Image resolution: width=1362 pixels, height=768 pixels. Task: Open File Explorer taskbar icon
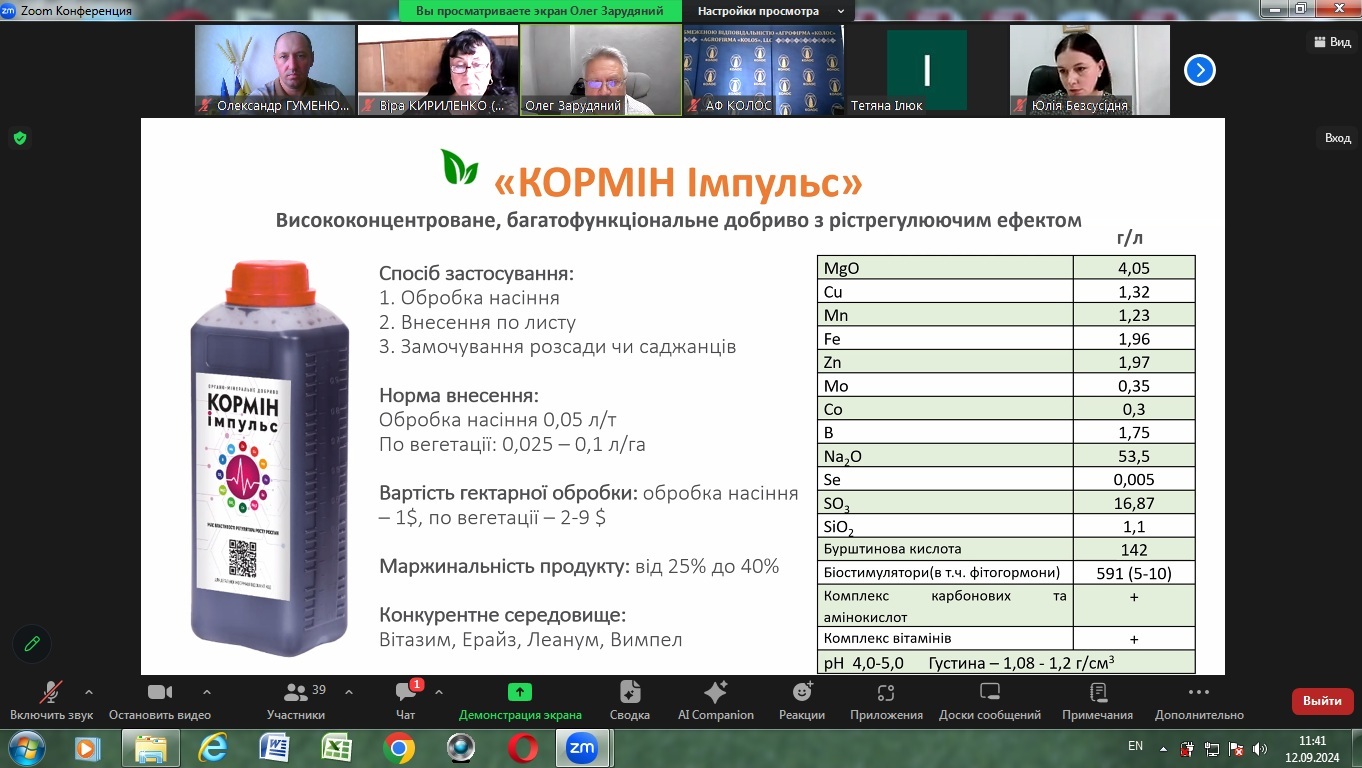[150, 748]
